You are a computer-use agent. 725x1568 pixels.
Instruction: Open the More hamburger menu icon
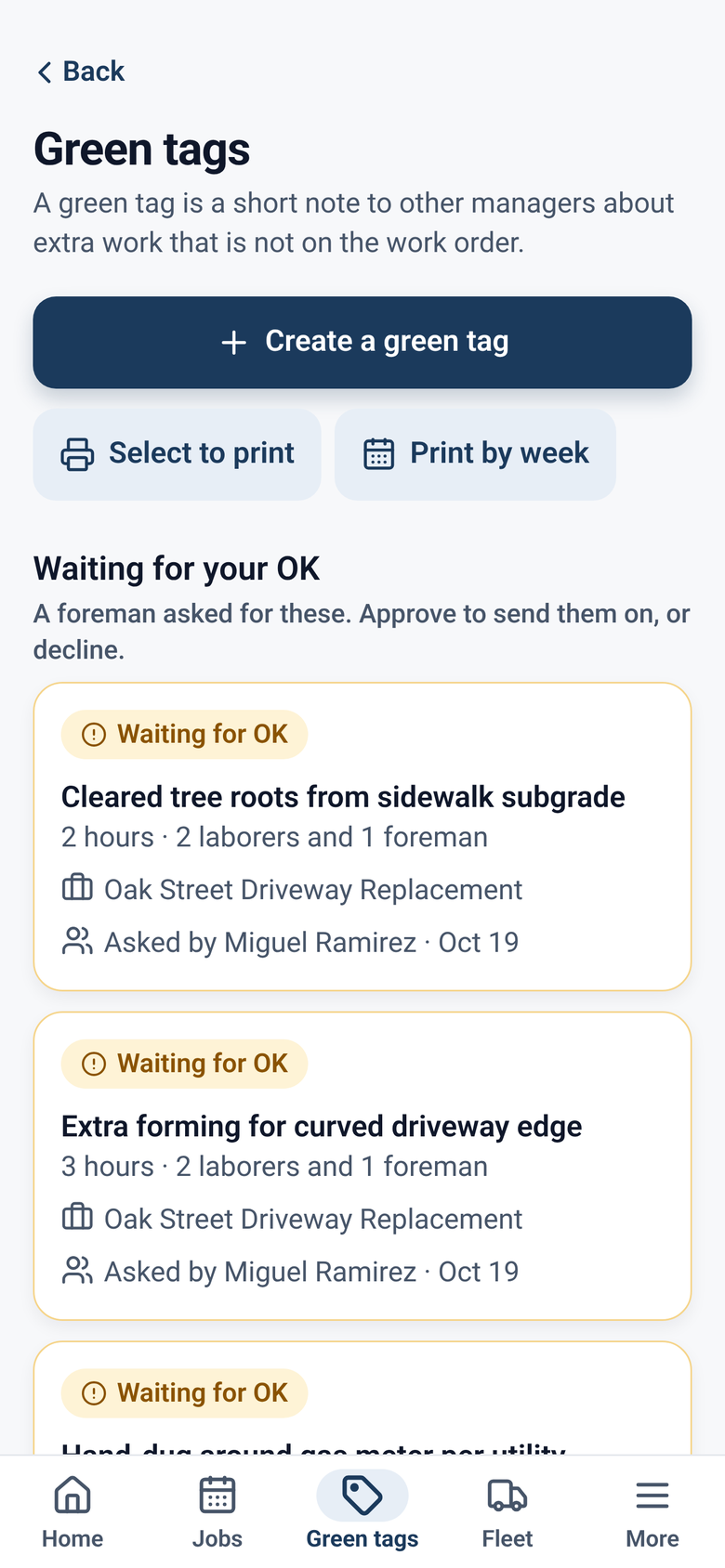652,1496
